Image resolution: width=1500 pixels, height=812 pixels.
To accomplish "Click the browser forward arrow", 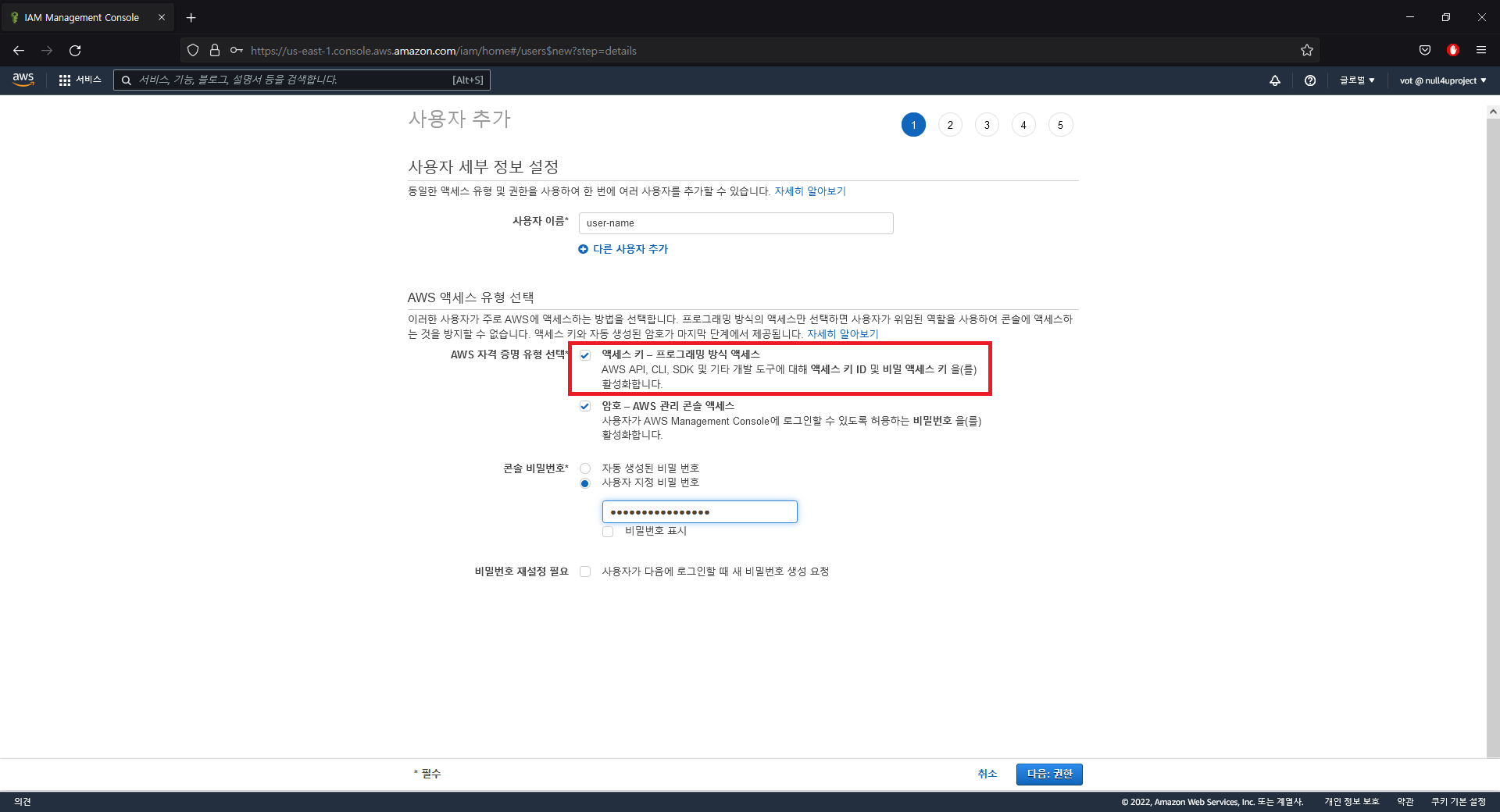I will coord(47,51).
